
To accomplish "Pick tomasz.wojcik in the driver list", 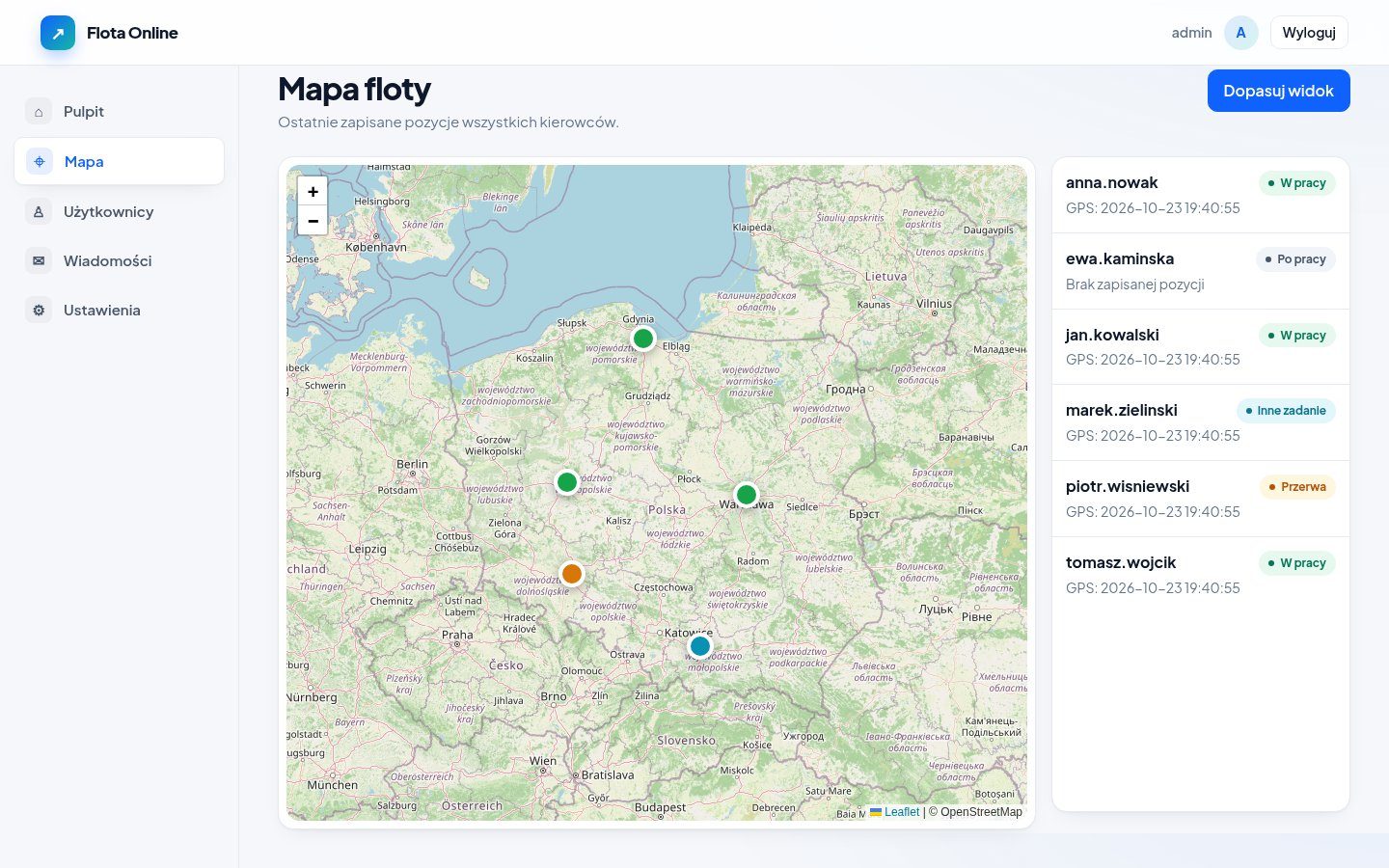I will coord(1201,575).
